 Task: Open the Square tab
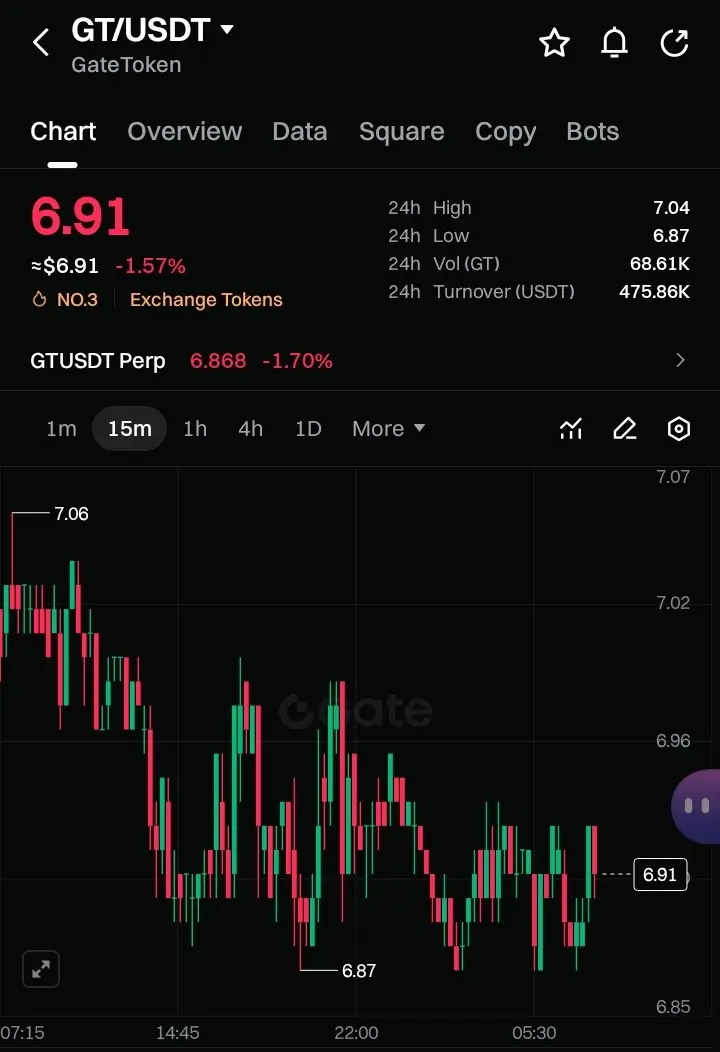click(x=401, y=132)
